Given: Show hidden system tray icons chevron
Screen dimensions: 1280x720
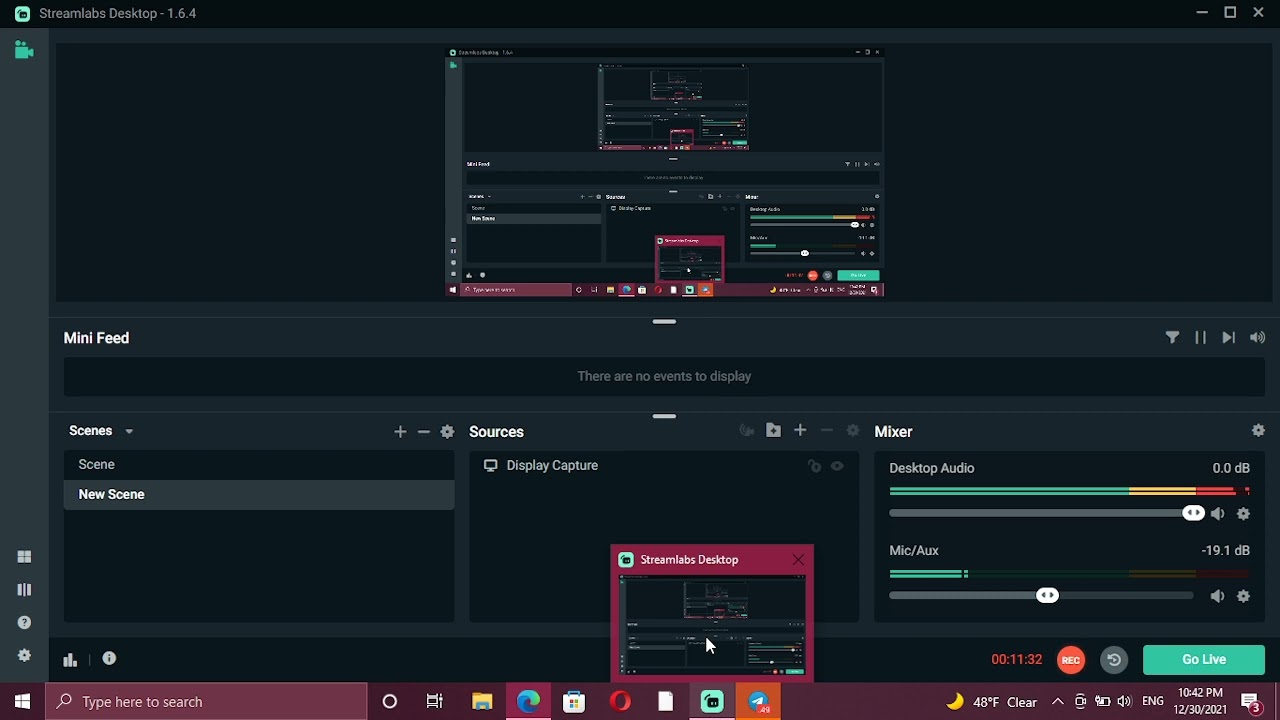Looking at the screenshot, I should tap(1057, 702).
